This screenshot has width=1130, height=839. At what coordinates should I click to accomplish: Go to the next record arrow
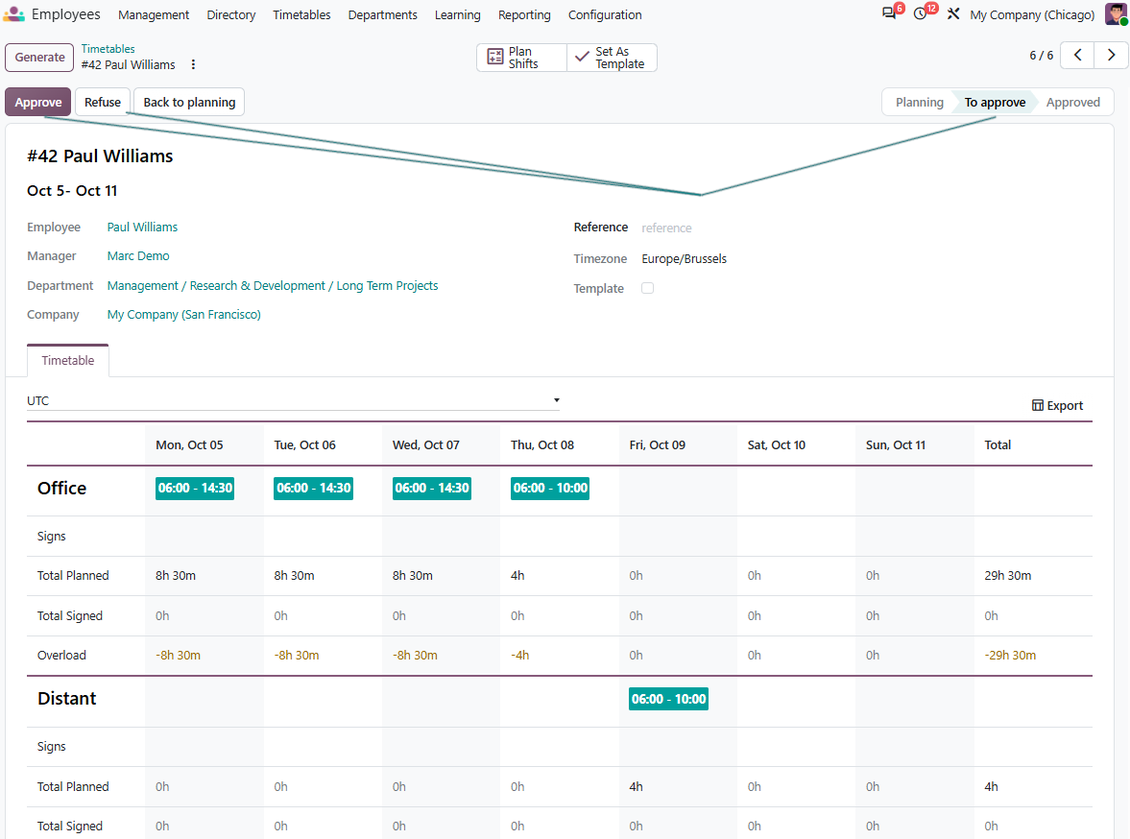1111,55
